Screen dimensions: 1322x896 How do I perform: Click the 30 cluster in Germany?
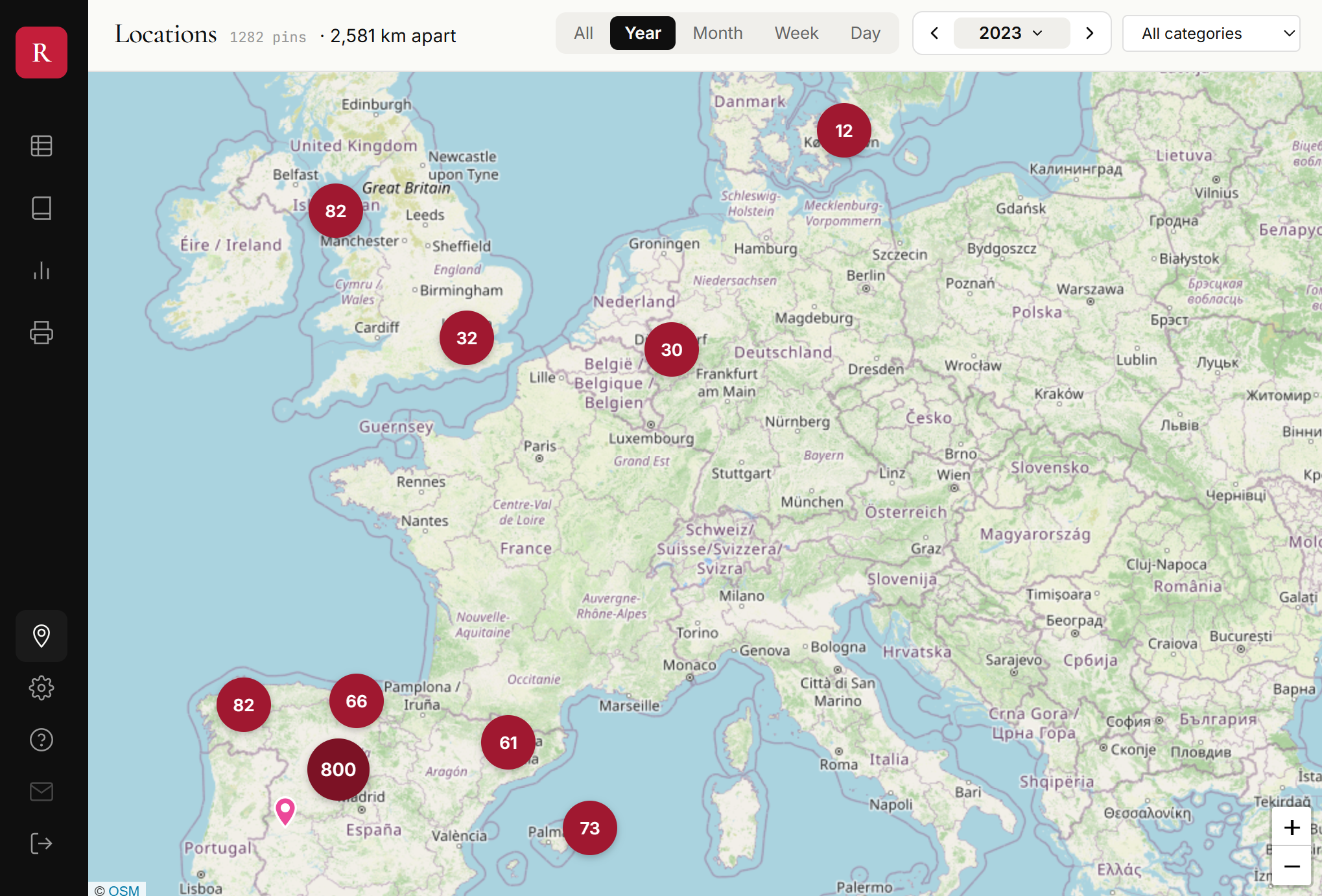tap(672, 349)
